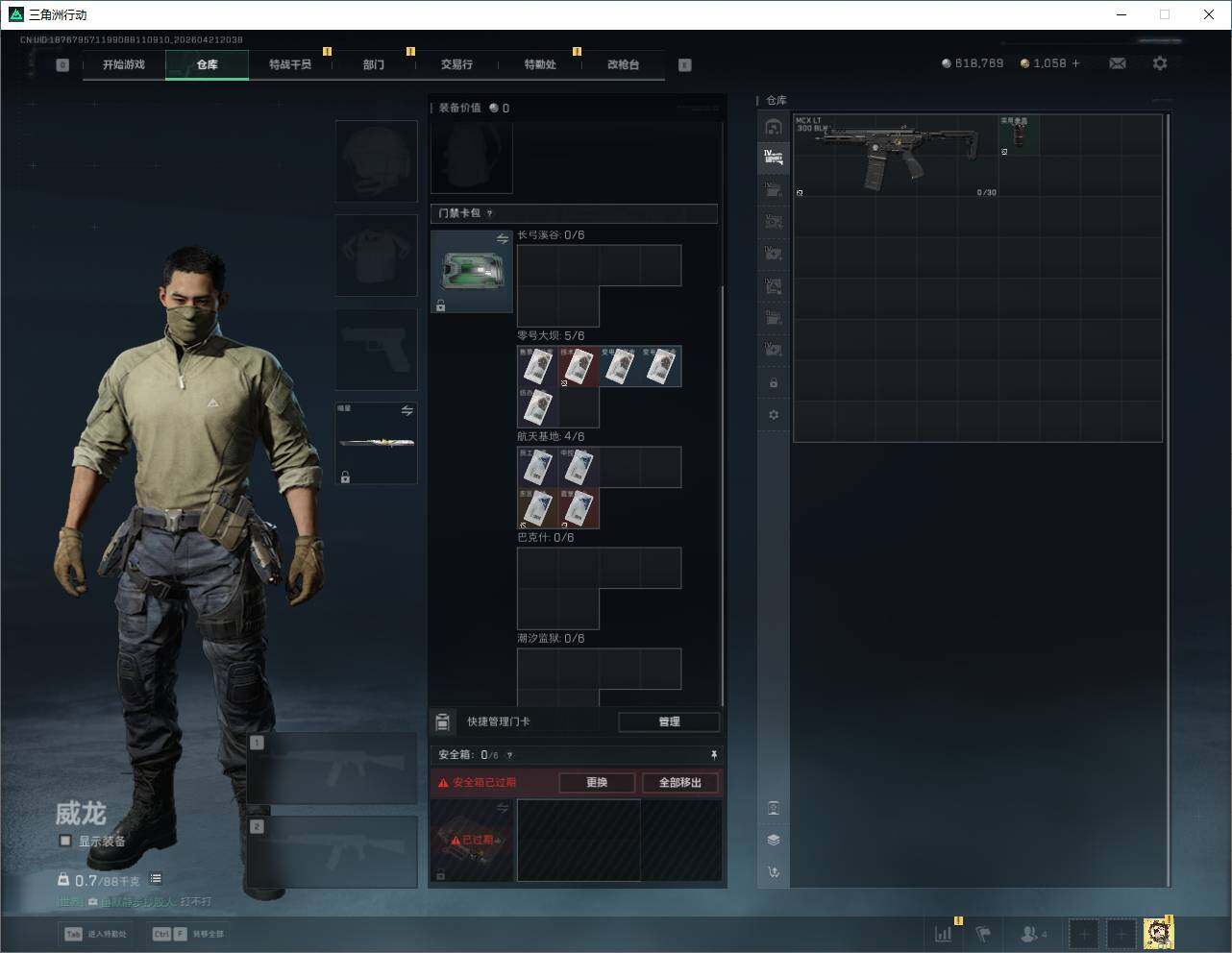Click the flag icon in bottom bar
Viewport: 1232px width, 953px height.
coord(983,933)
